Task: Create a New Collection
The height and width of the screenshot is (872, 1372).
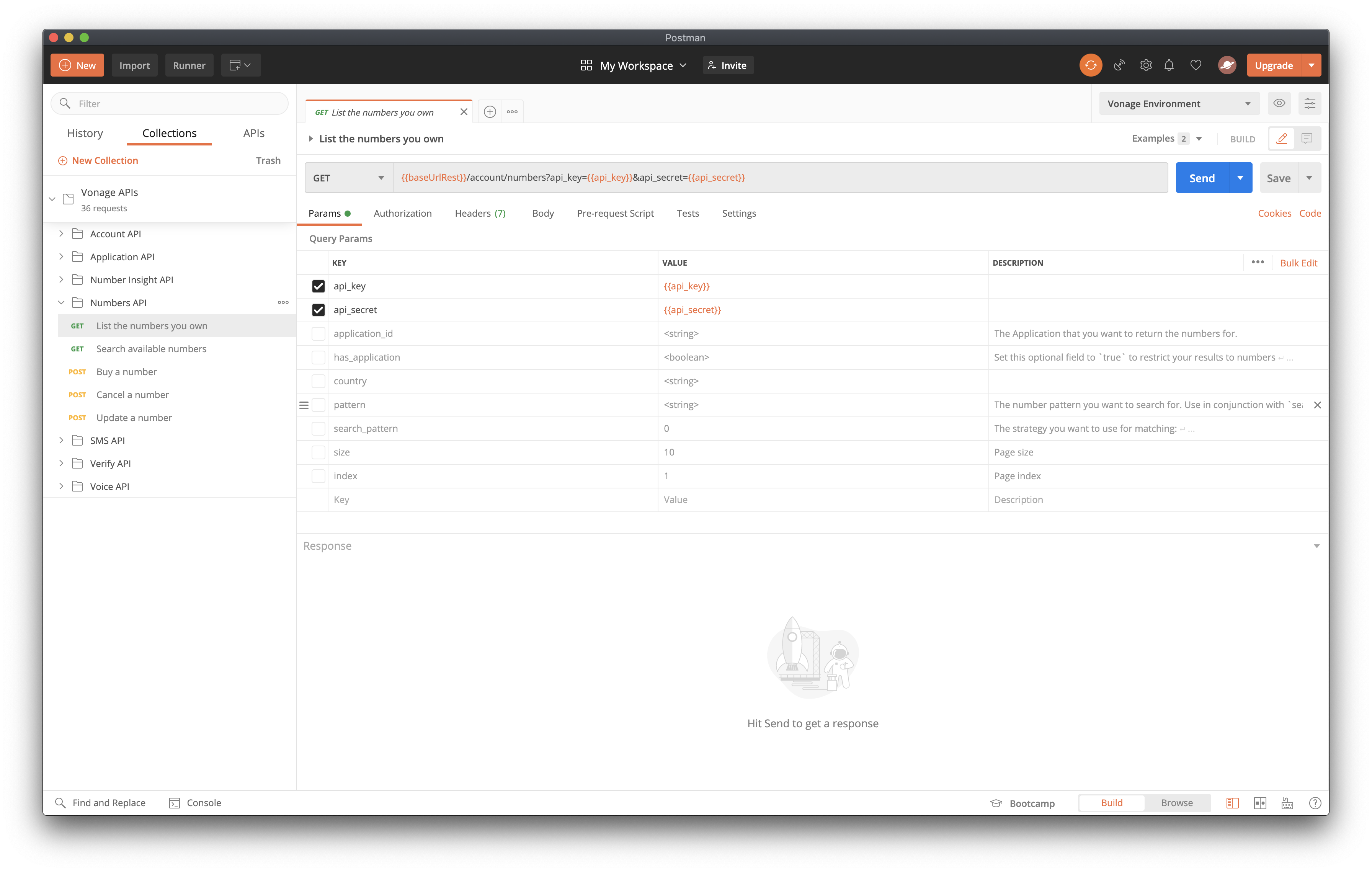Action: (98, 161)
